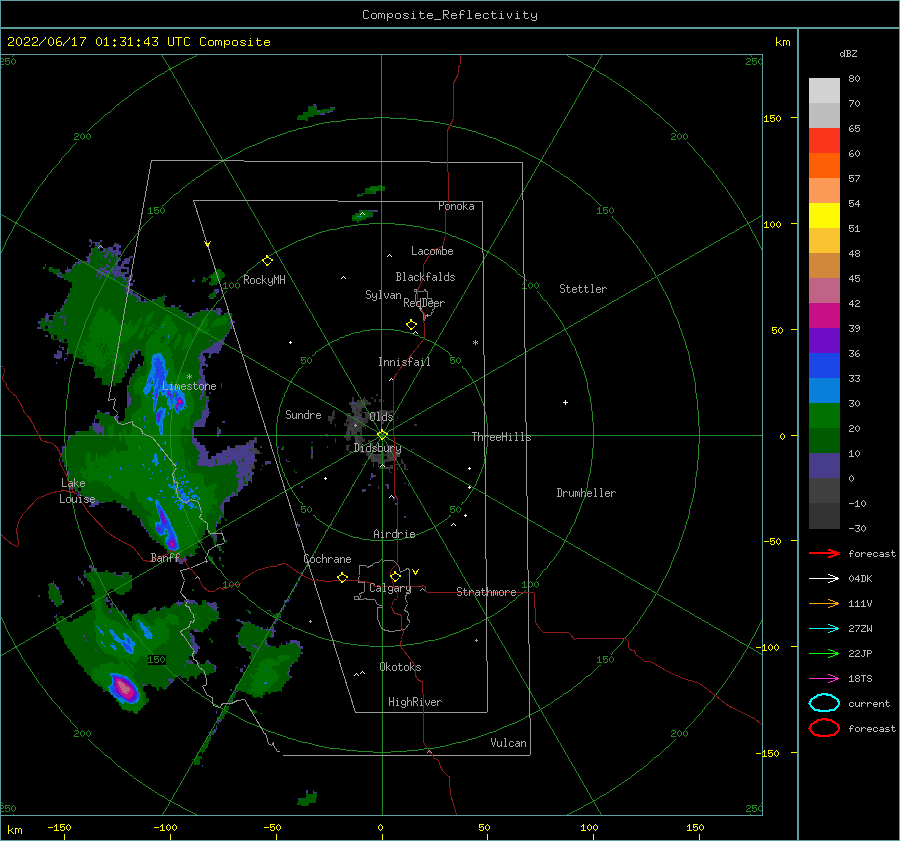900x841 pixels.
Task: Click the cyan 'current' ellipse symbol
Action: click(x=824, y=703)
